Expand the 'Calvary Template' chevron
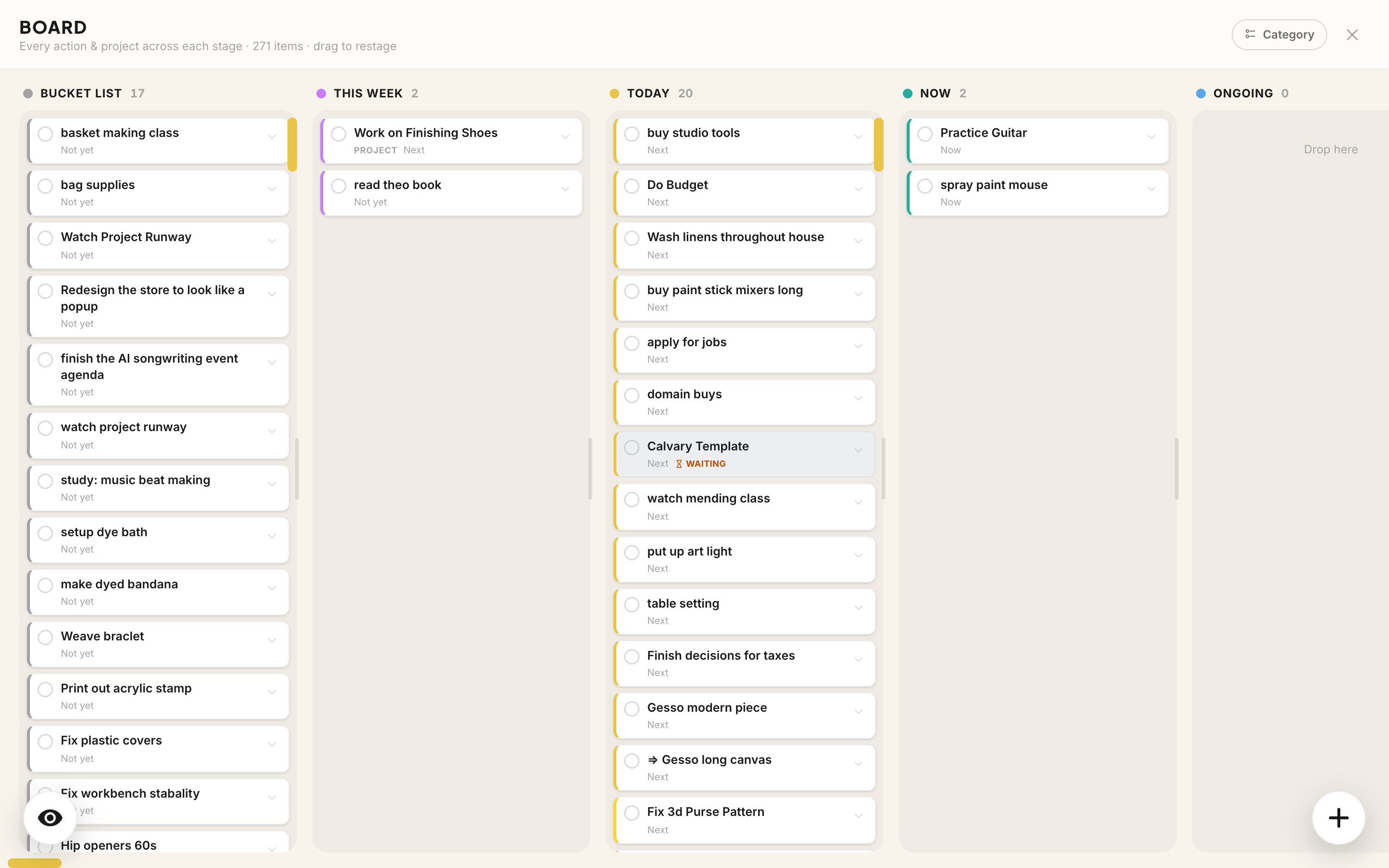 858,450
